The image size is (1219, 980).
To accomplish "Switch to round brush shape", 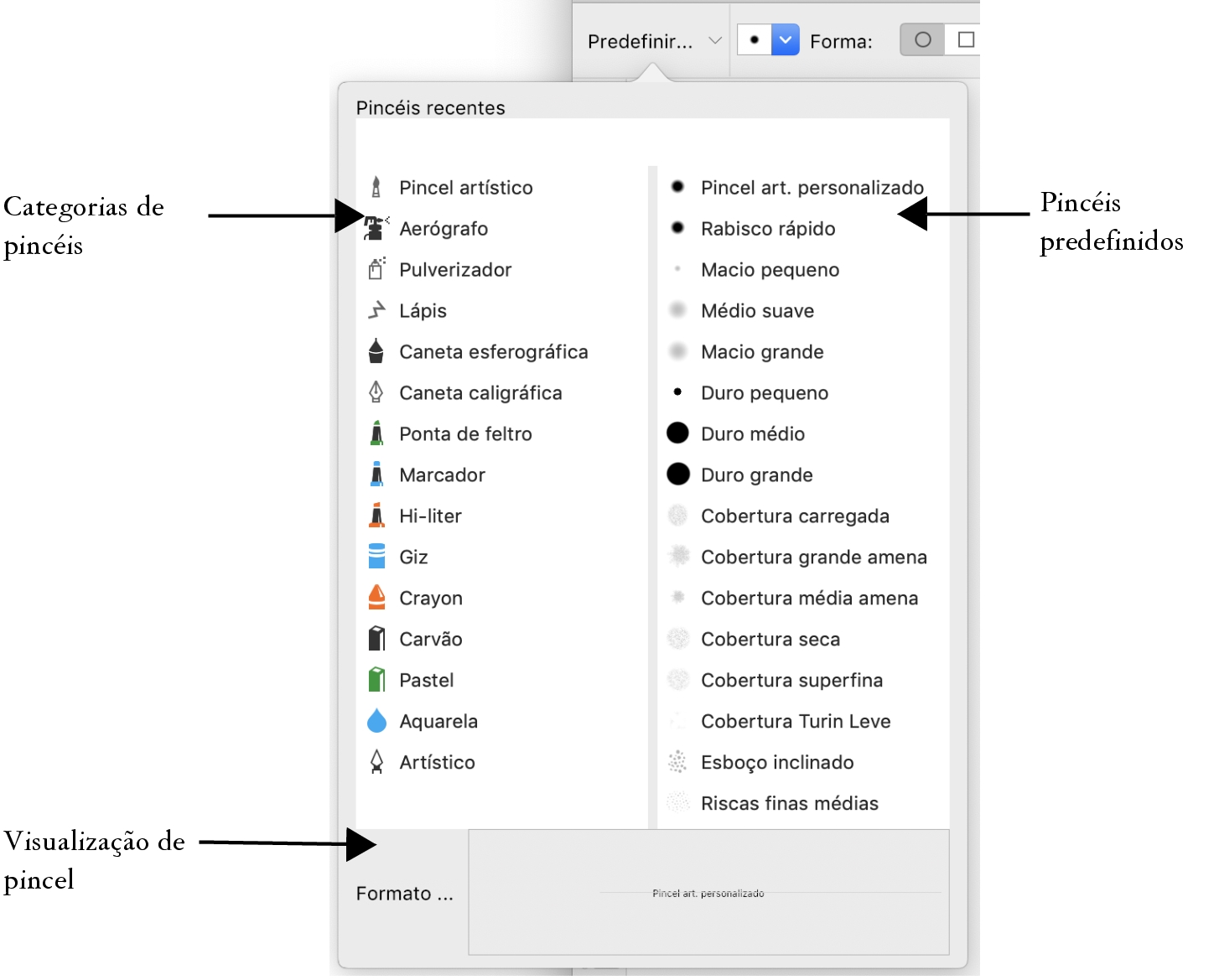I will (922, 39).
